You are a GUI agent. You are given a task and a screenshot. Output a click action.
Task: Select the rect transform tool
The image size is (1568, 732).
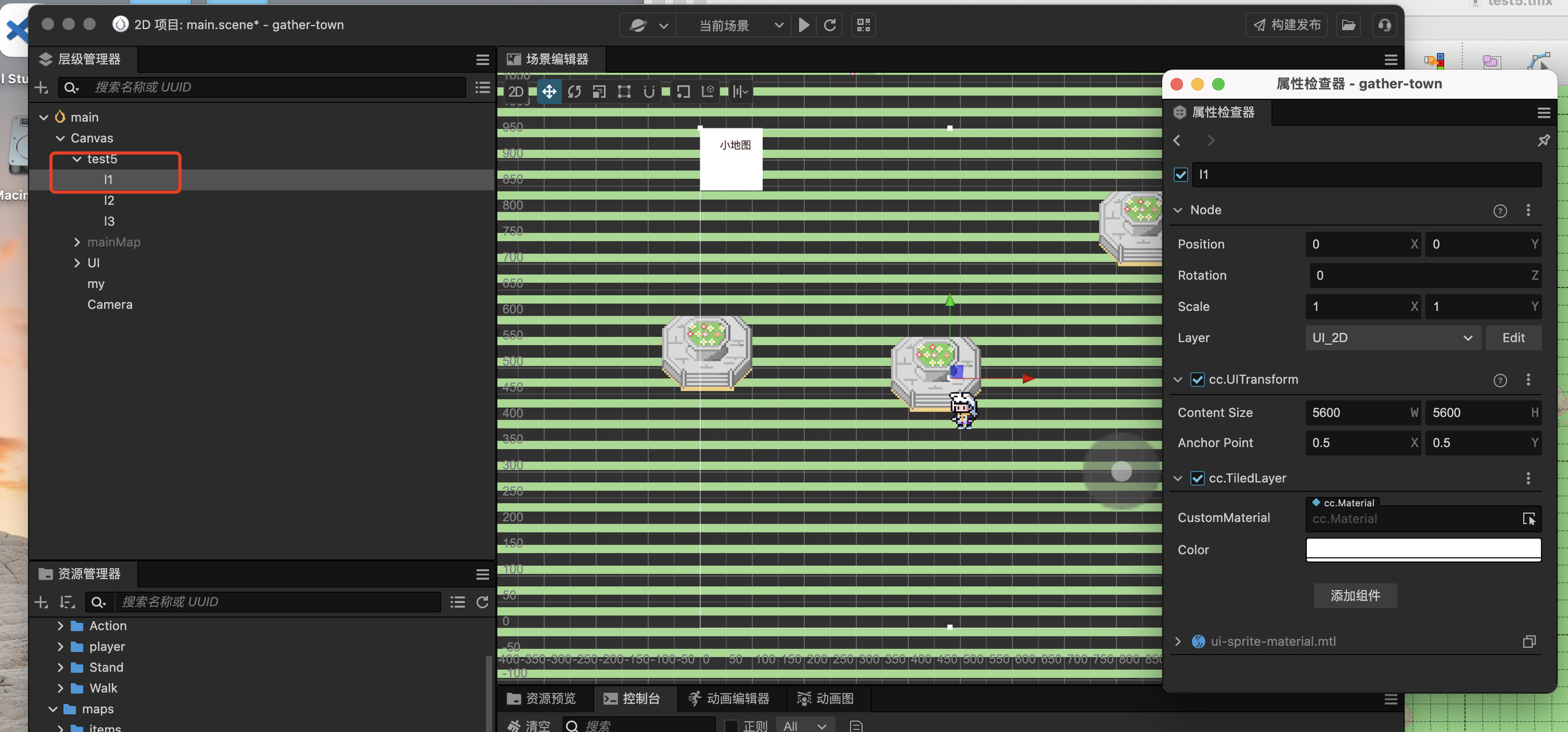point(624,92)
